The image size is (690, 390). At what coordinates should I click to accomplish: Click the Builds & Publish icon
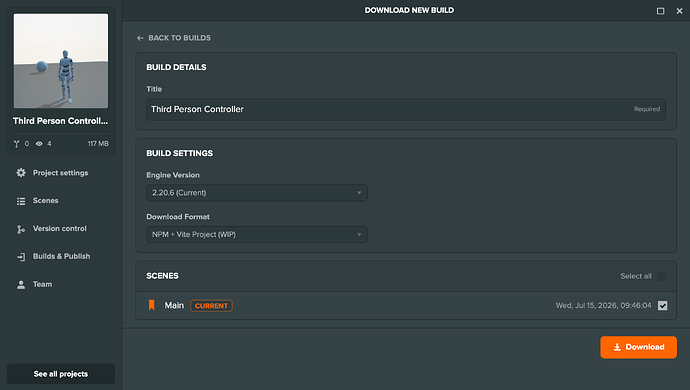21,257
